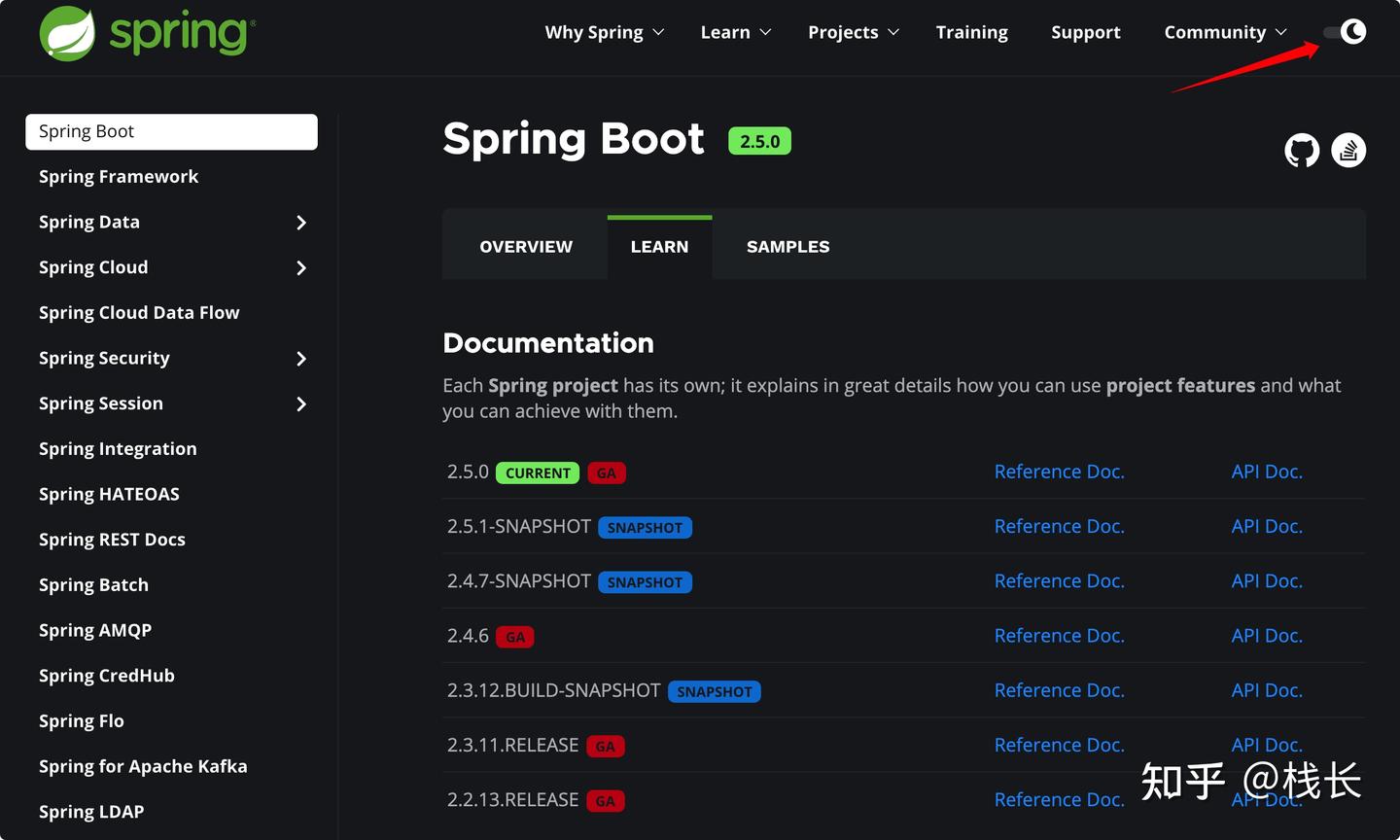Click the CURRENT badge on version 2.5.0
The image size is (1400, 840).
(x=538, y=473)
